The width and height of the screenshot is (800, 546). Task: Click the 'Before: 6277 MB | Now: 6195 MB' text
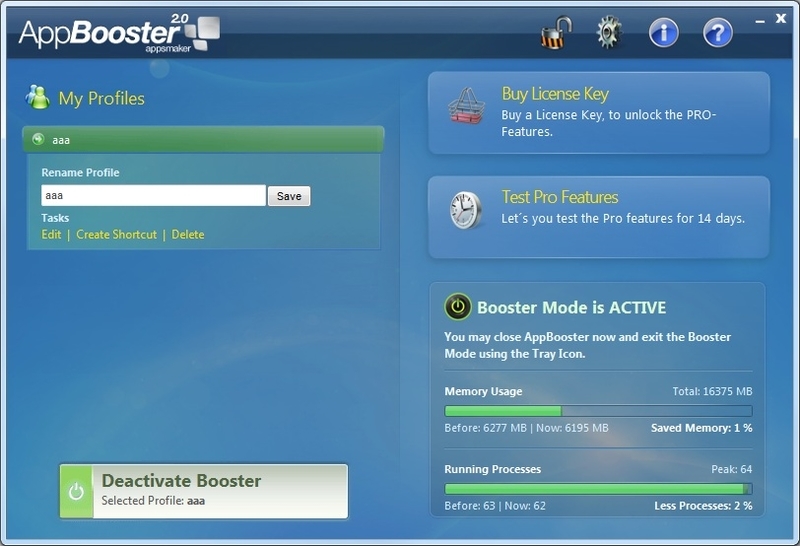tap(527, 428)
